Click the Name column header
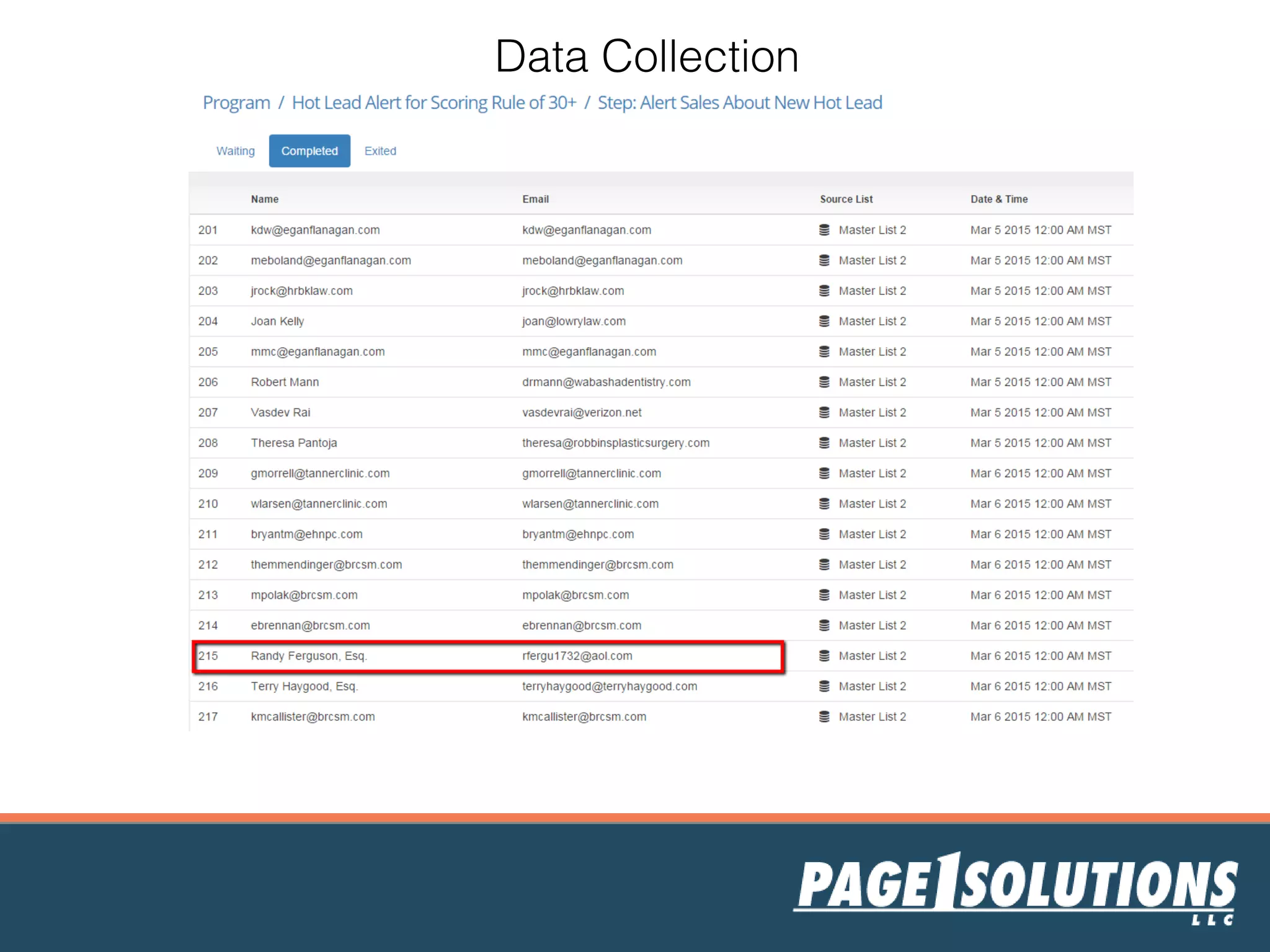Viewport: 1270px width, 952px height. point(265,199)
